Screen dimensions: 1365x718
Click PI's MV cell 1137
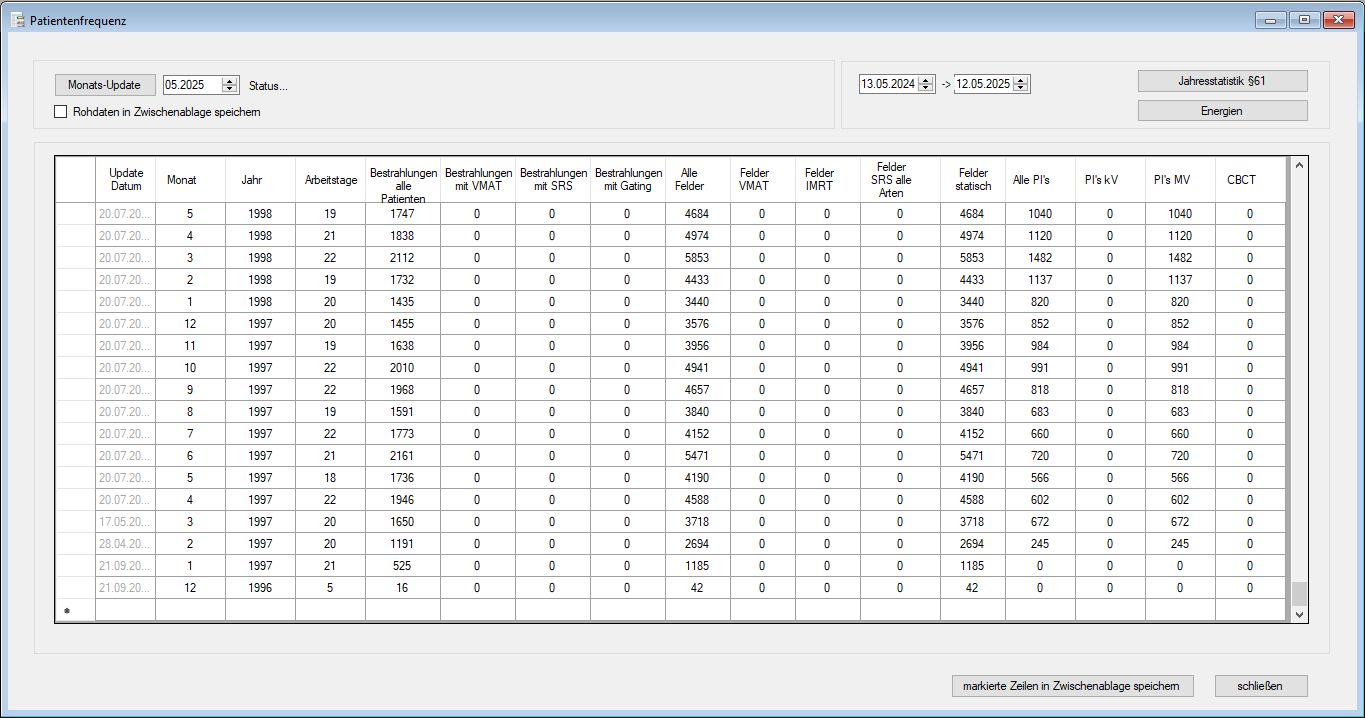1180,279
